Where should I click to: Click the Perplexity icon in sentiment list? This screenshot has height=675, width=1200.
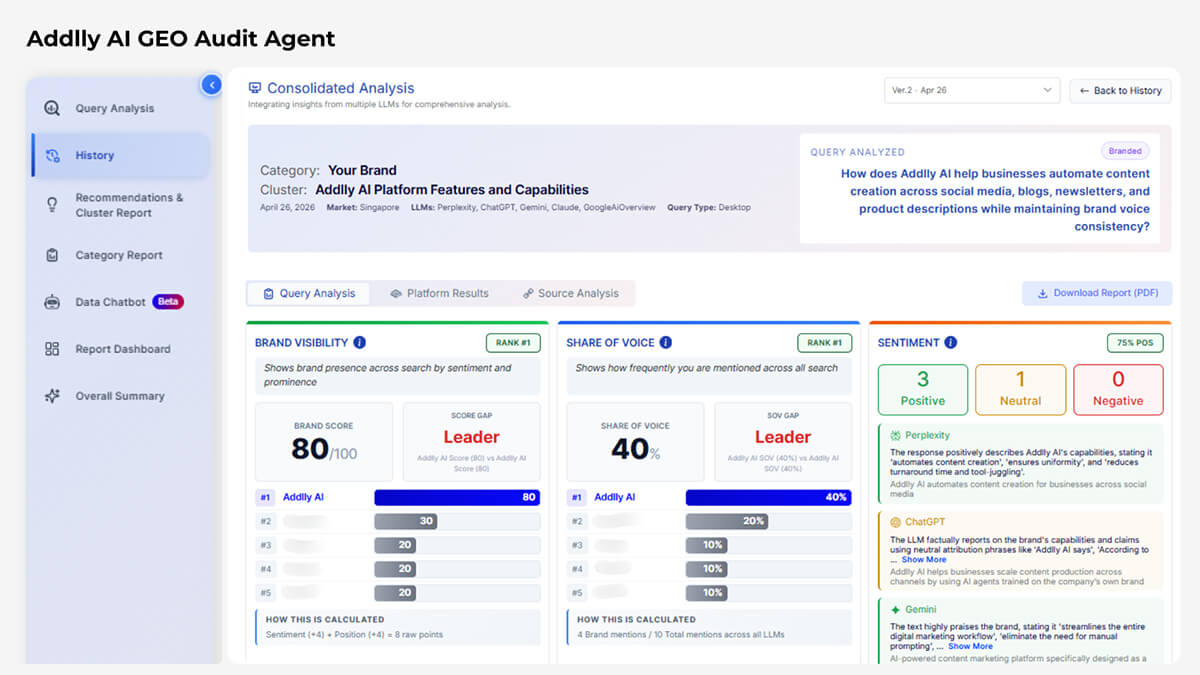click(x=896, y=435)
